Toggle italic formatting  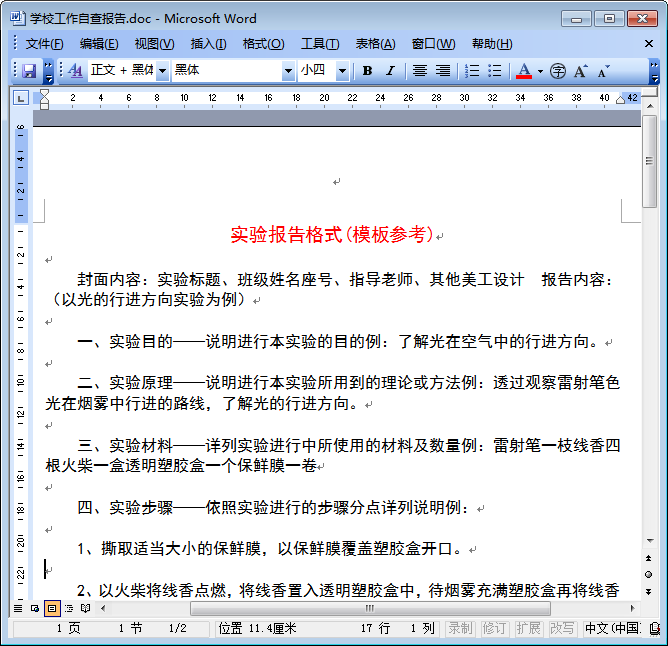tap(390, 71)
